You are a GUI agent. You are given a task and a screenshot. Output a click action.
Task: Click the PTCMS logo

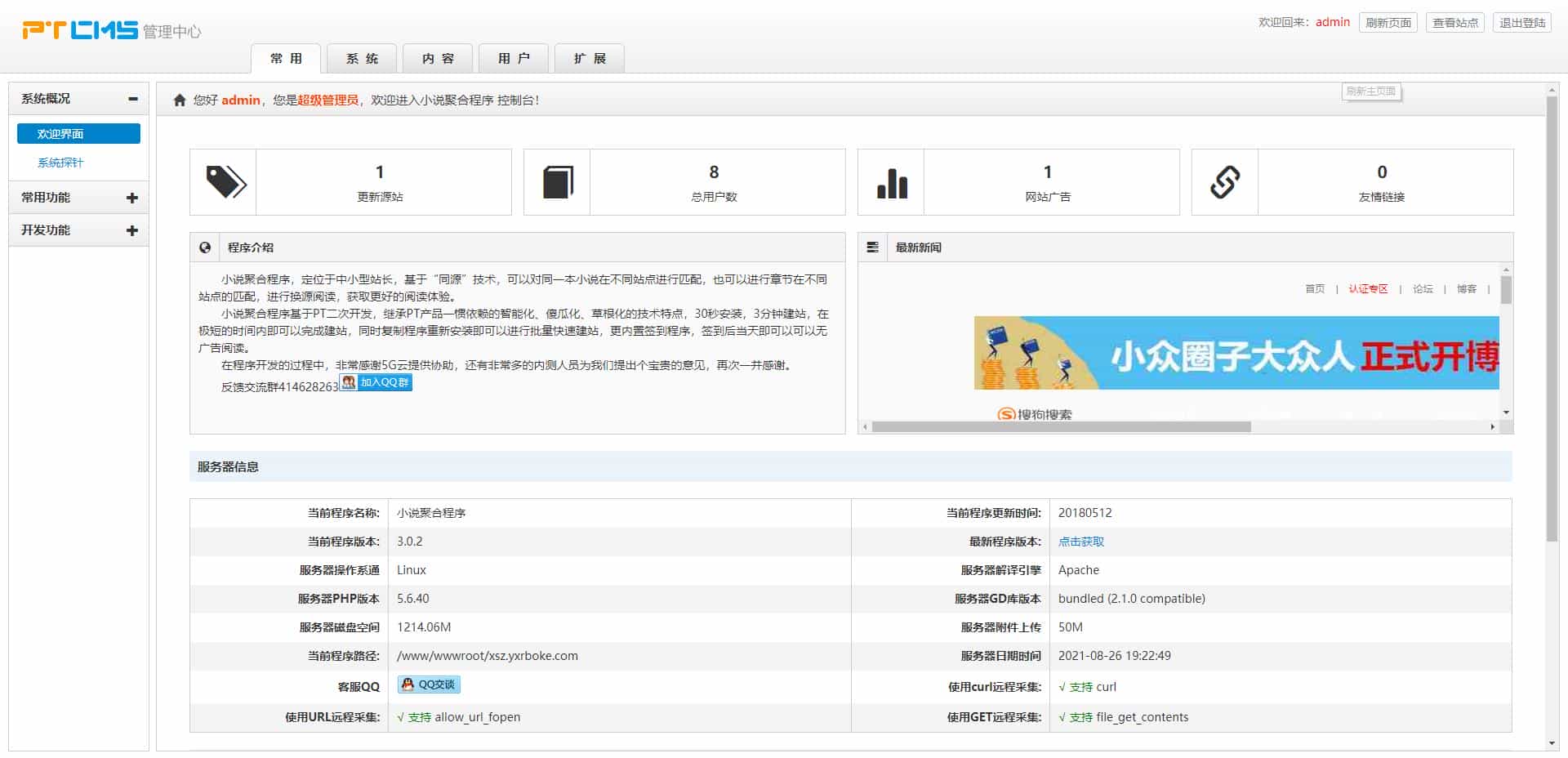[x=80, y=30]
